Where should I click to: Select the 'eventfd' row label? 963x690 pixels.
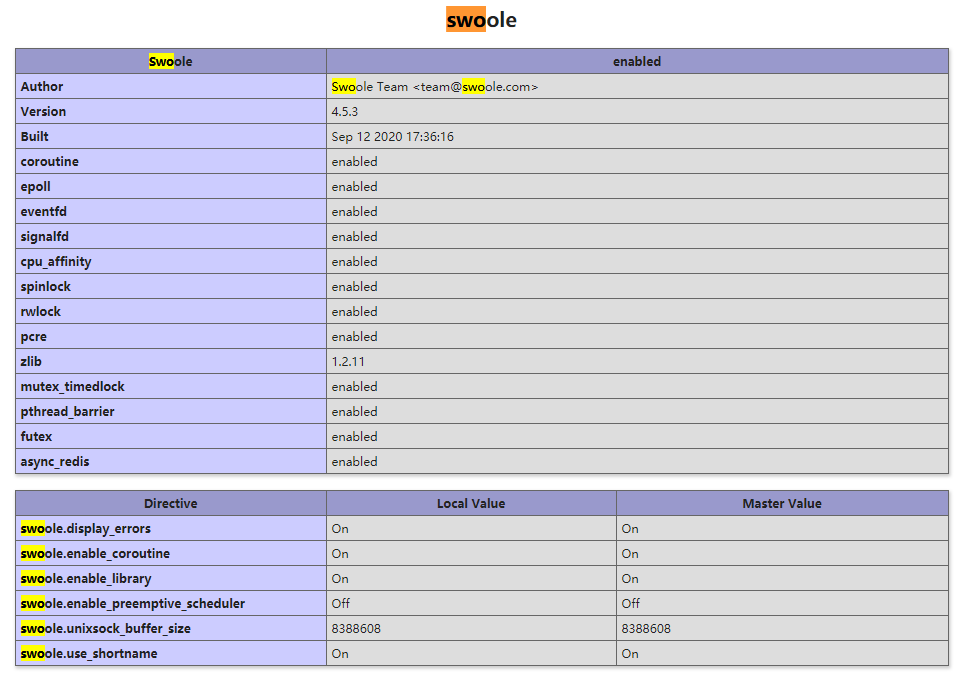[44, 211]
